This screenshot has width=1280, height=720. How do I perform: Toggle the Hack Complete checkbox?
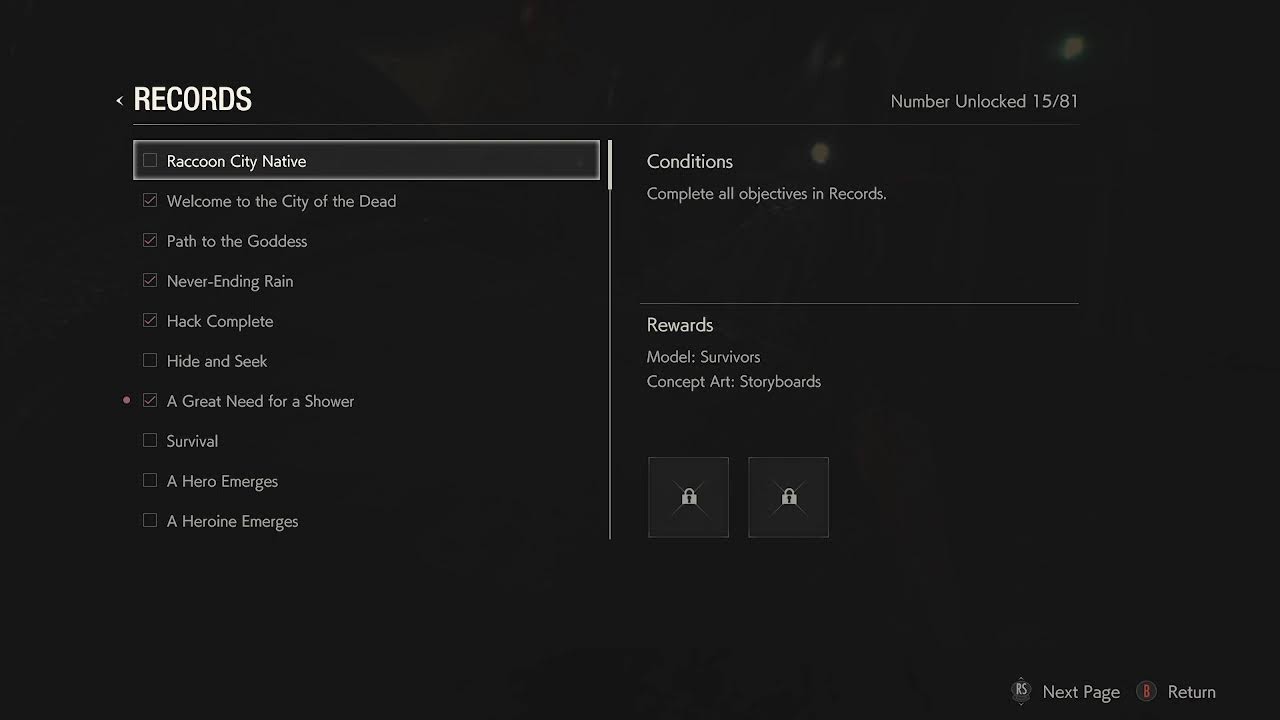click(x=150, y=320)
